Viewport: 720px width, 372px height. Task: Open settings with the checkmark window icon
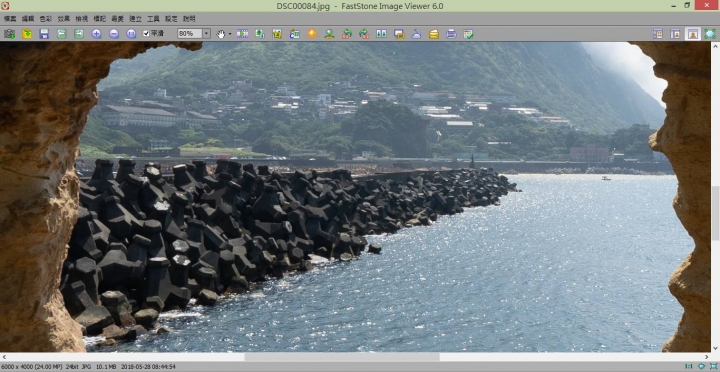(x=468, y=34)
